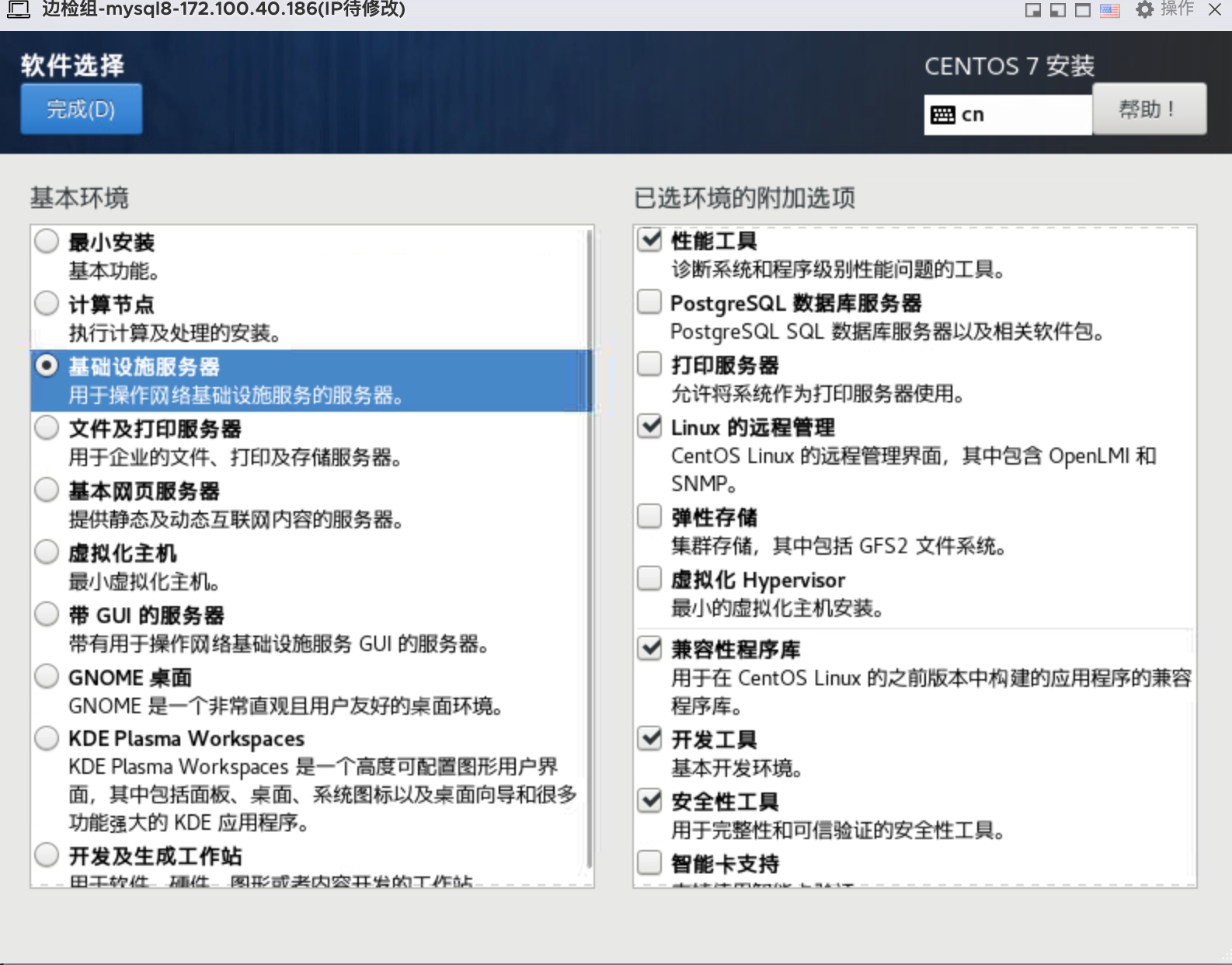Click 用于完整性和可信验证的安全性工具 text

[838, 831]
